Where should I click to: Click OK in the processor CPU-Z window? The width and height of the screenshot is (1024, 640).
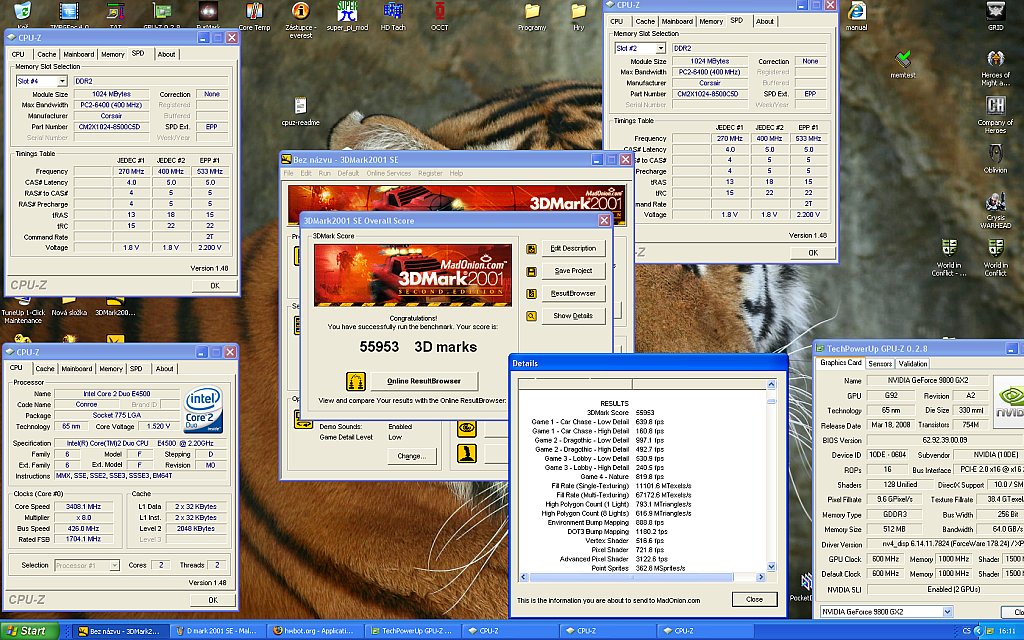213,600
